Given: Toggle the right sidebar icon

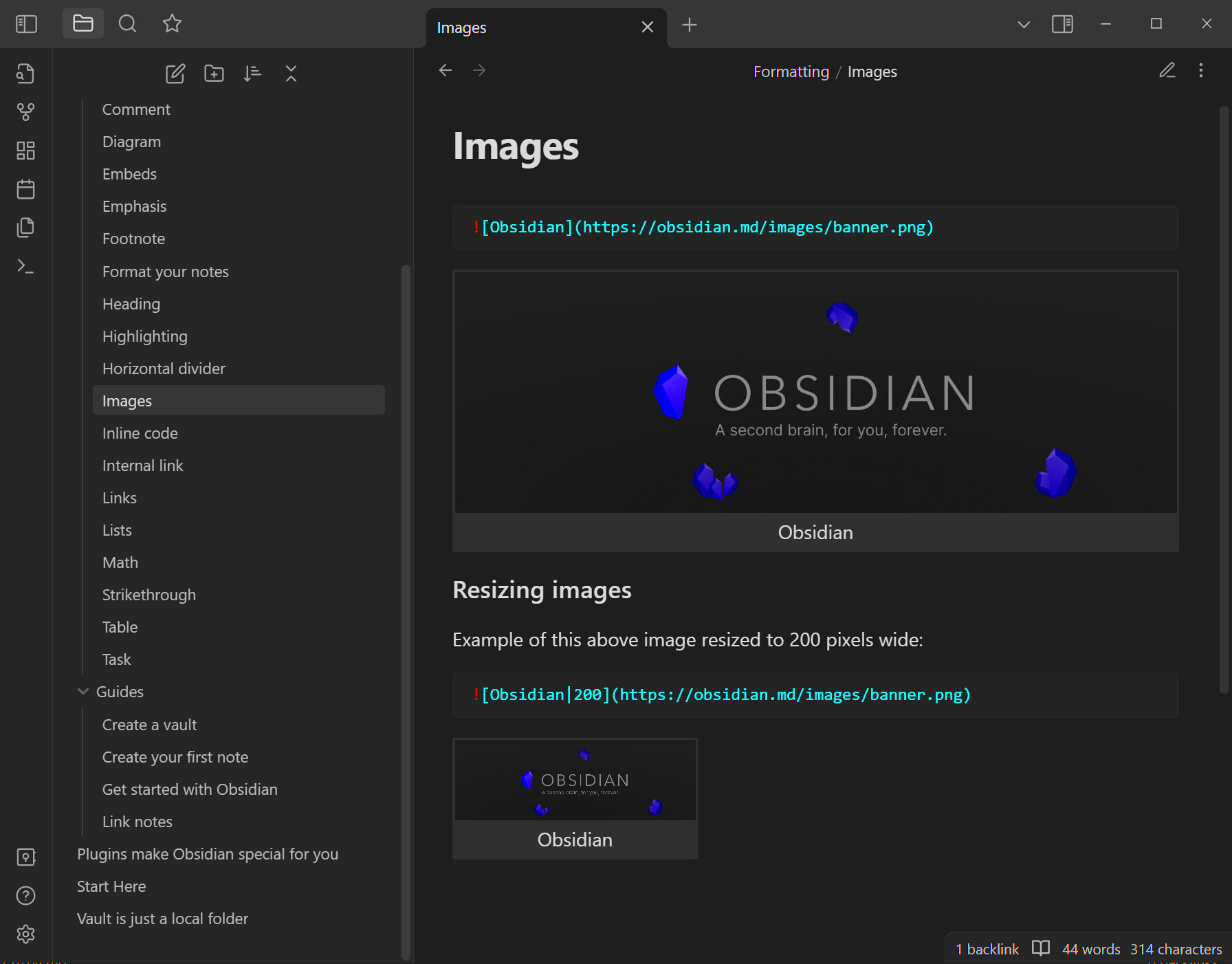Looking at the screenshot, I should [x=1062, y=24].
